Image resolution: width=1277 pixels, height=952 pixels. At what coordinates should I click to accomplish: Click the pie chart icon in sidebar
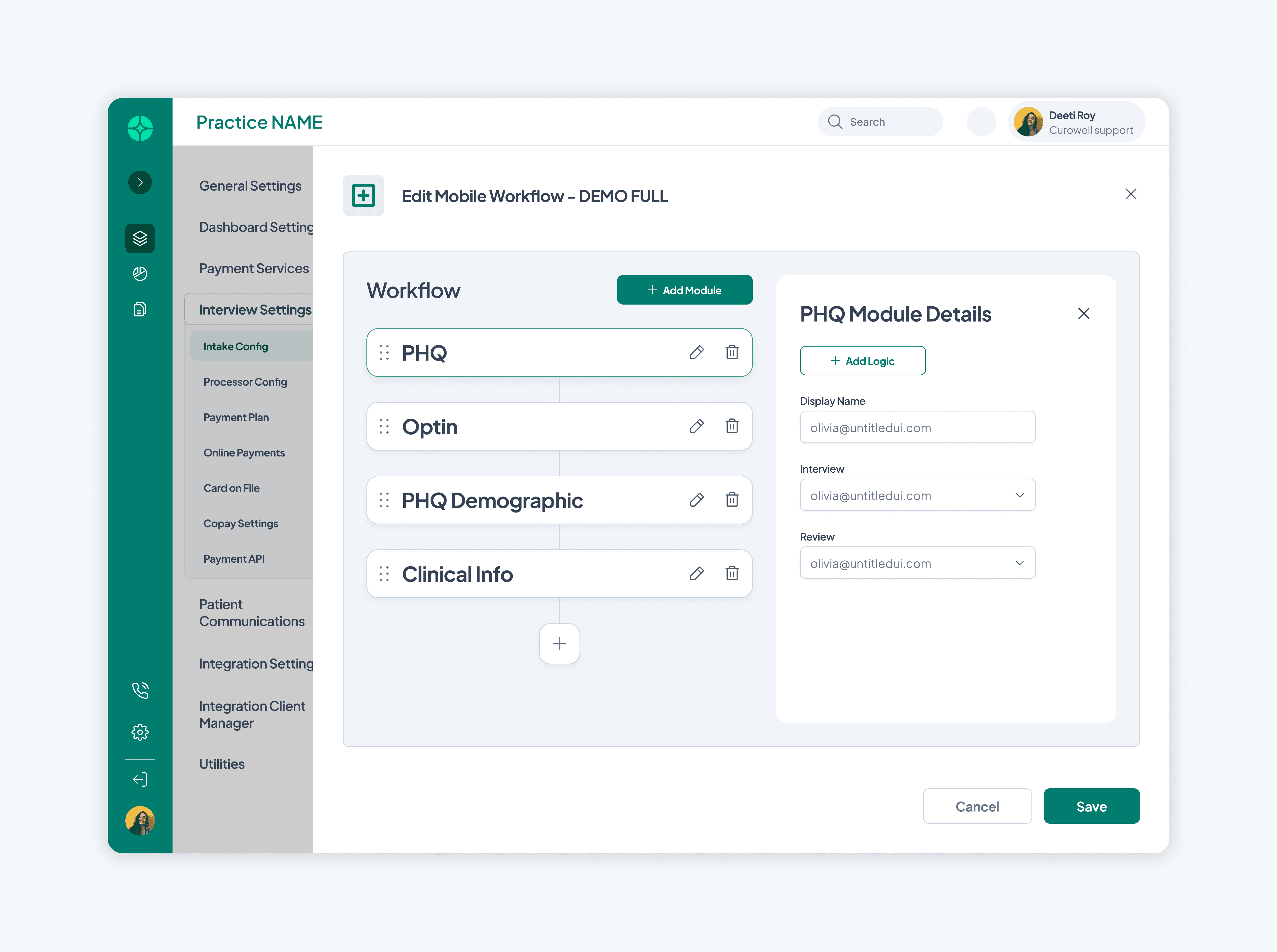pyautogui.click(x=140, y=274)
